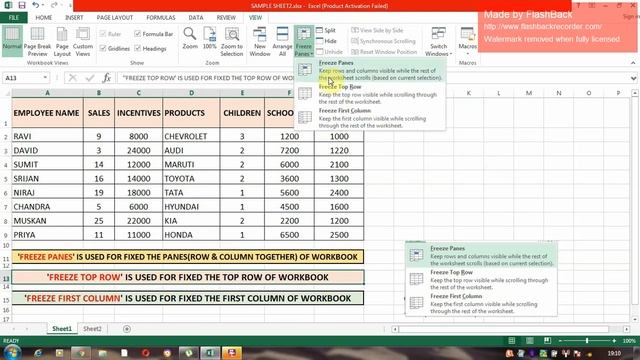
Task: Toggle the Headings checkbox
Action: tap(150, 49)
